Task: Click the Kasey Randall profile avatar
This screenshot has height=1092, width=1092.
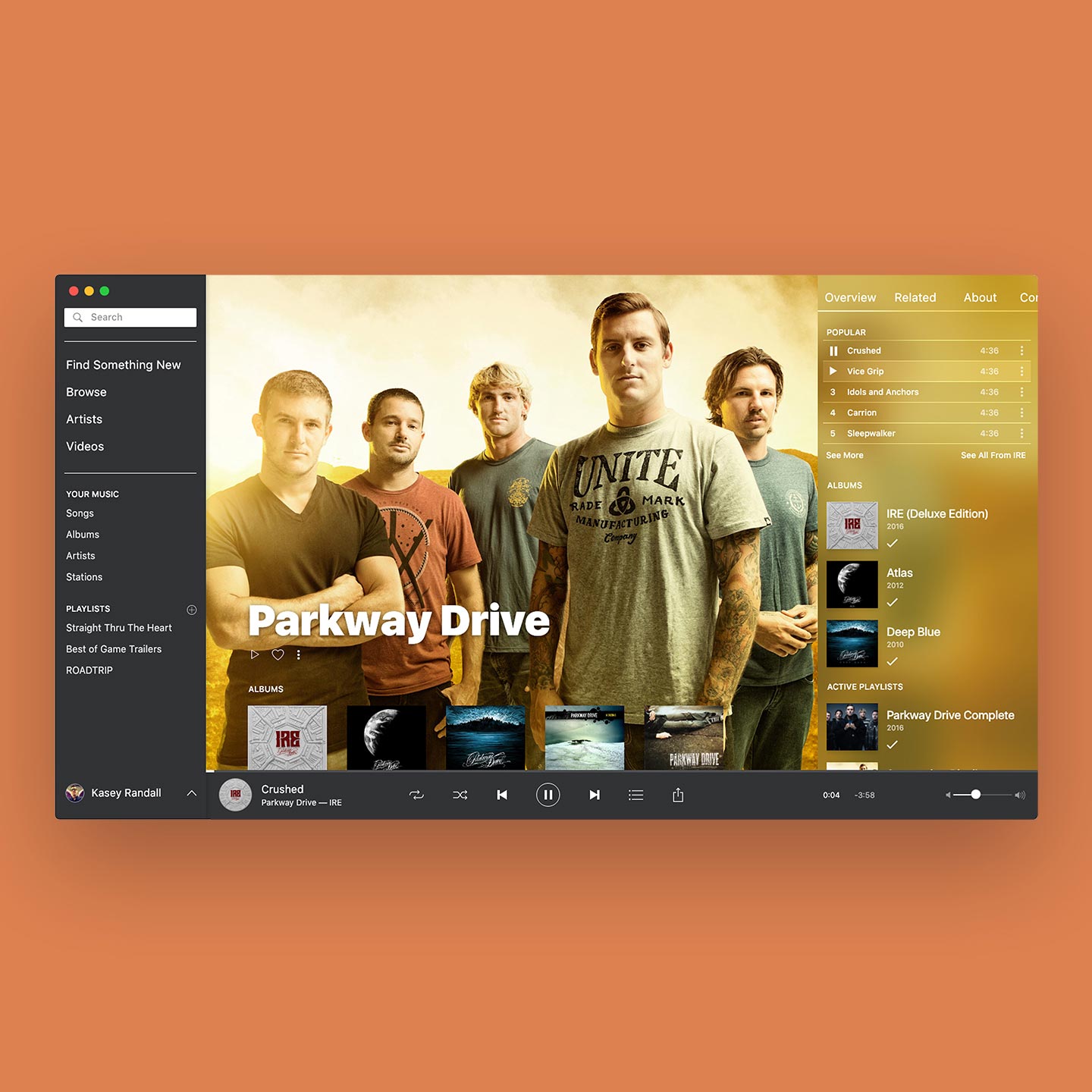Action: point(75,793)
